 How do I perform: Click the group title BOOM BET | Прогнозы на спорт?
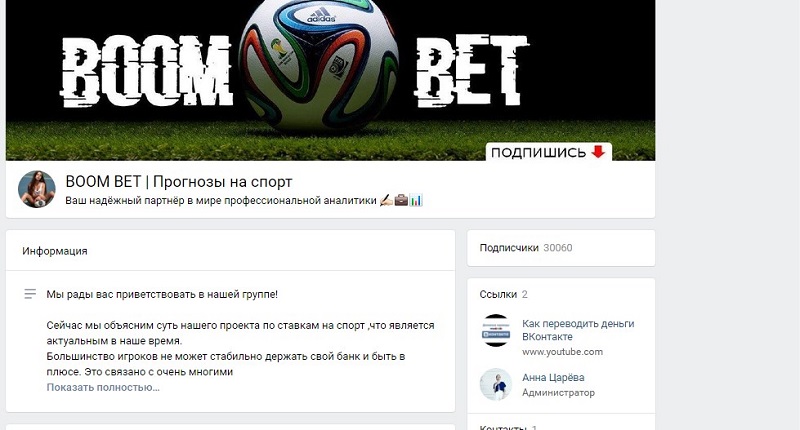(179, 182)
